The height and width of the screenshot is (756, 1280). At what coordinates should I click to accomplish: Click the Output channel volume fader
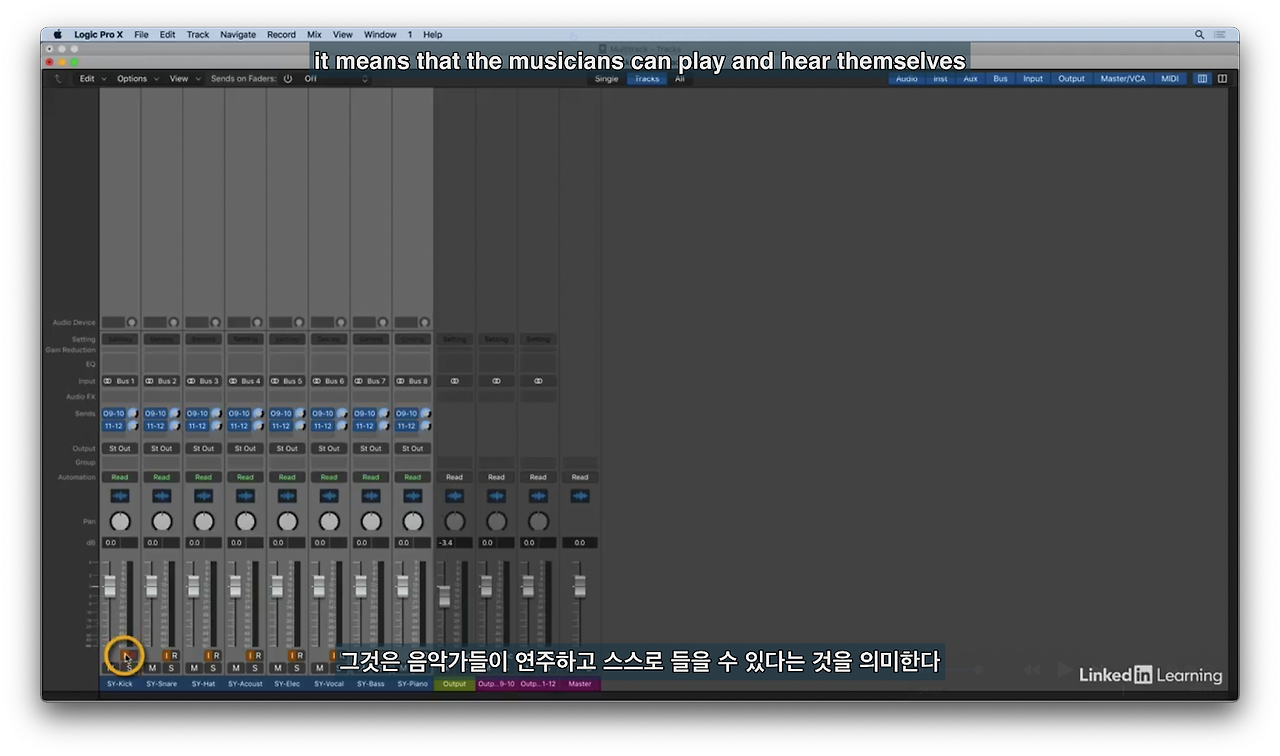(445, 597)
